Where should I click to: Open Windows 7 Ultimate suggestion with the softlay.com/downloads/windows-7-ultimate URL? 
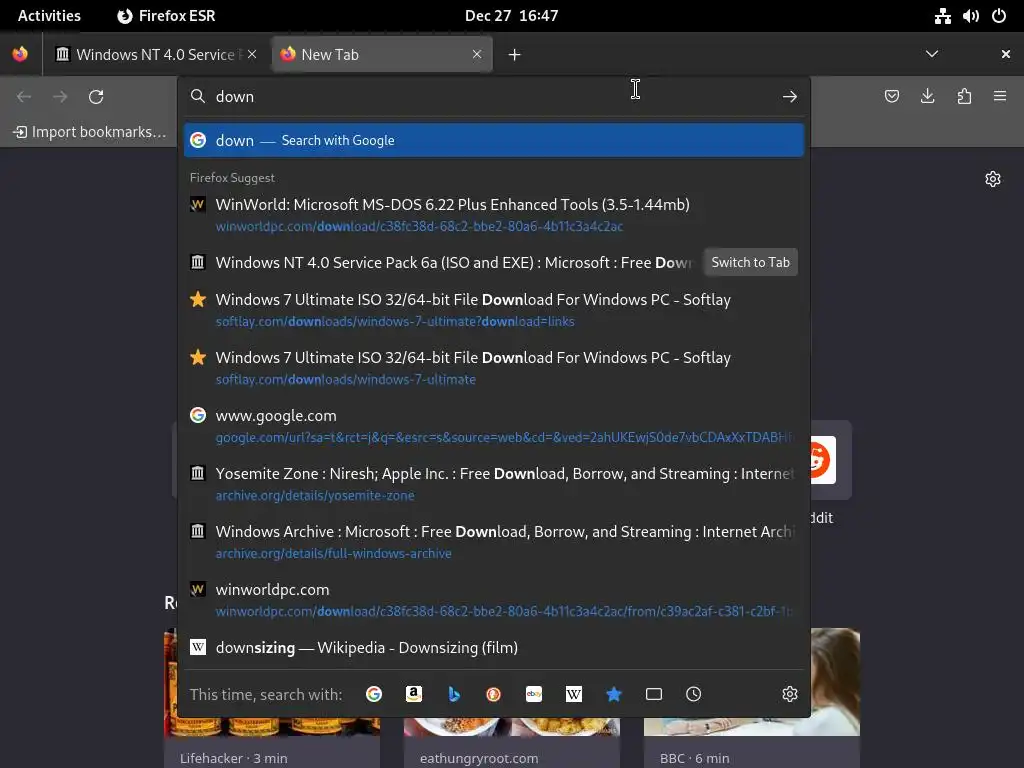(x=494, y=368)
